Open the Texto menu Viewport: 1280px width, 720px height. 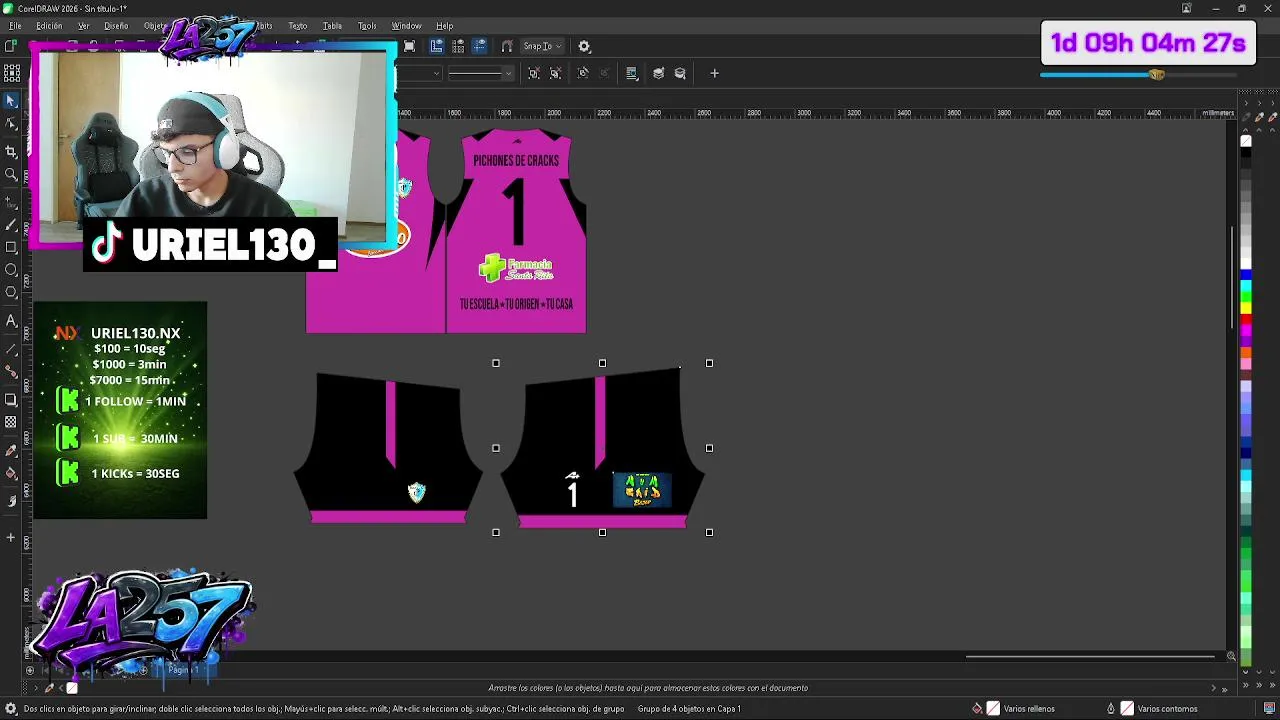(298, 26)
